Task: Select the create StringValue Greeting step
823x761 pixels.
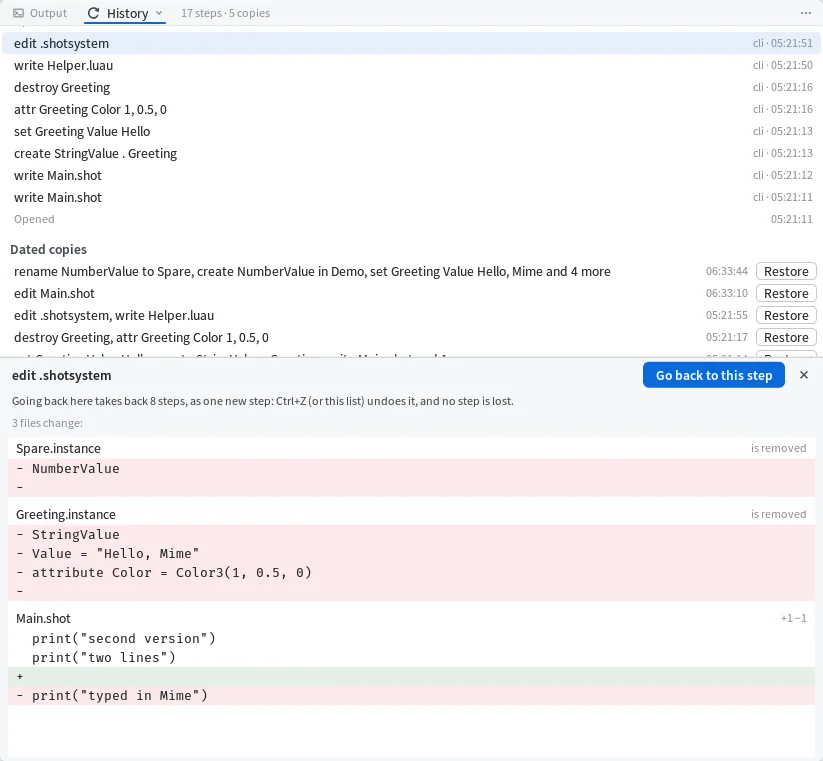Action: pyautogui.click(x=412, y=153)
